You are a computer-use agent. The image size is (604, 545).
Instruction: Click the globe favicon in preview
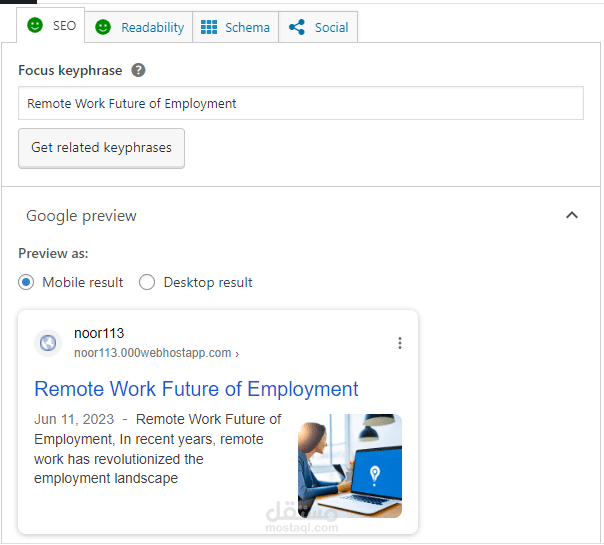pos(48,343)
